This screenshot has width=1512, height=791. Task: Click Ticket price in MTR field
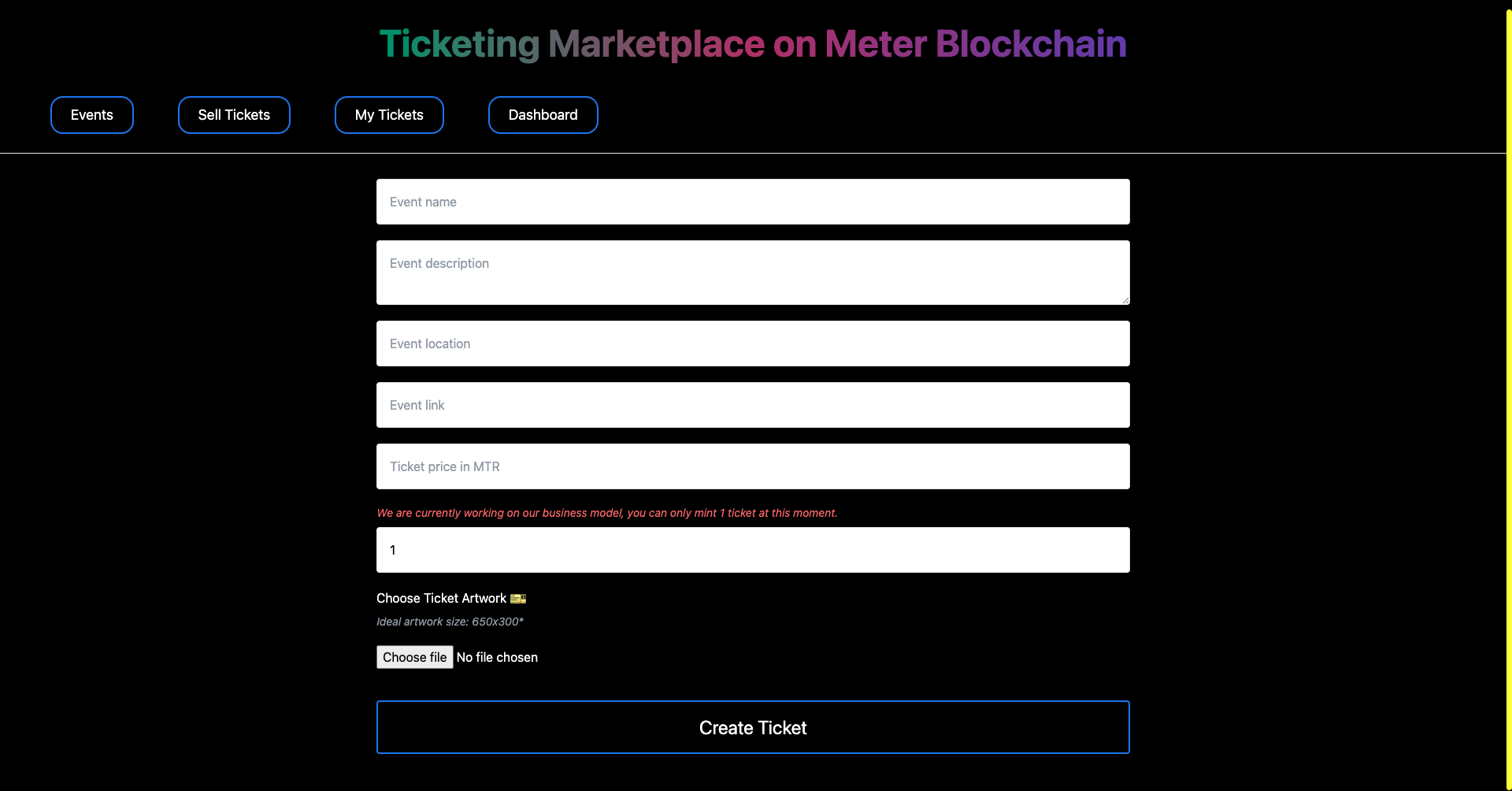[753, 466]
